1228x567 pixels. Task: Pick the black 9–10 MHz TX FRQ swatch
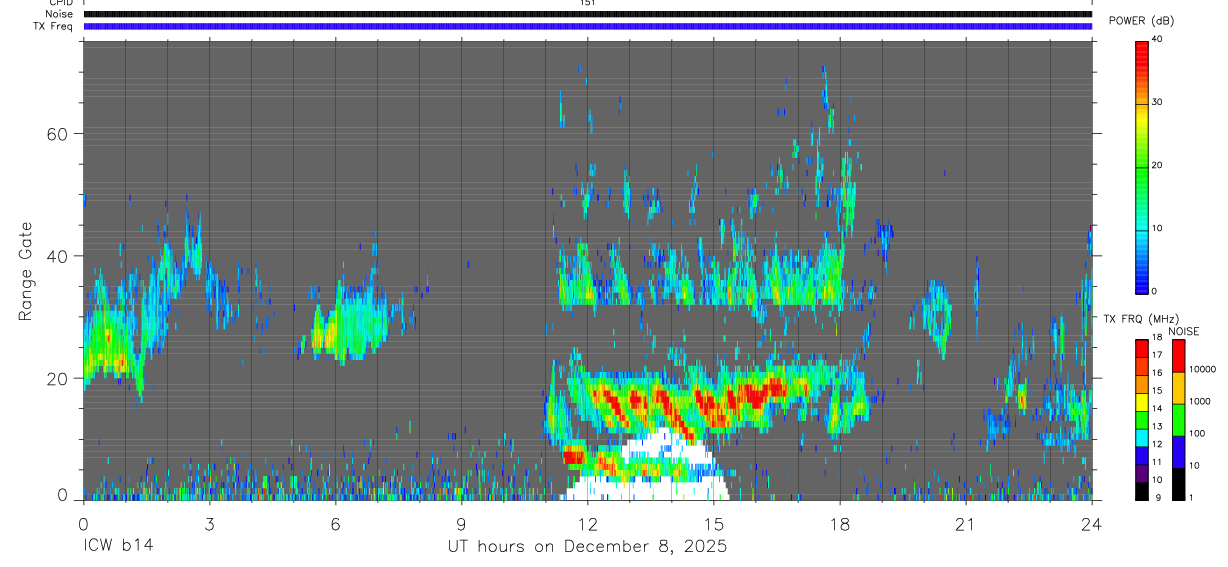[x=1142, y=490]
